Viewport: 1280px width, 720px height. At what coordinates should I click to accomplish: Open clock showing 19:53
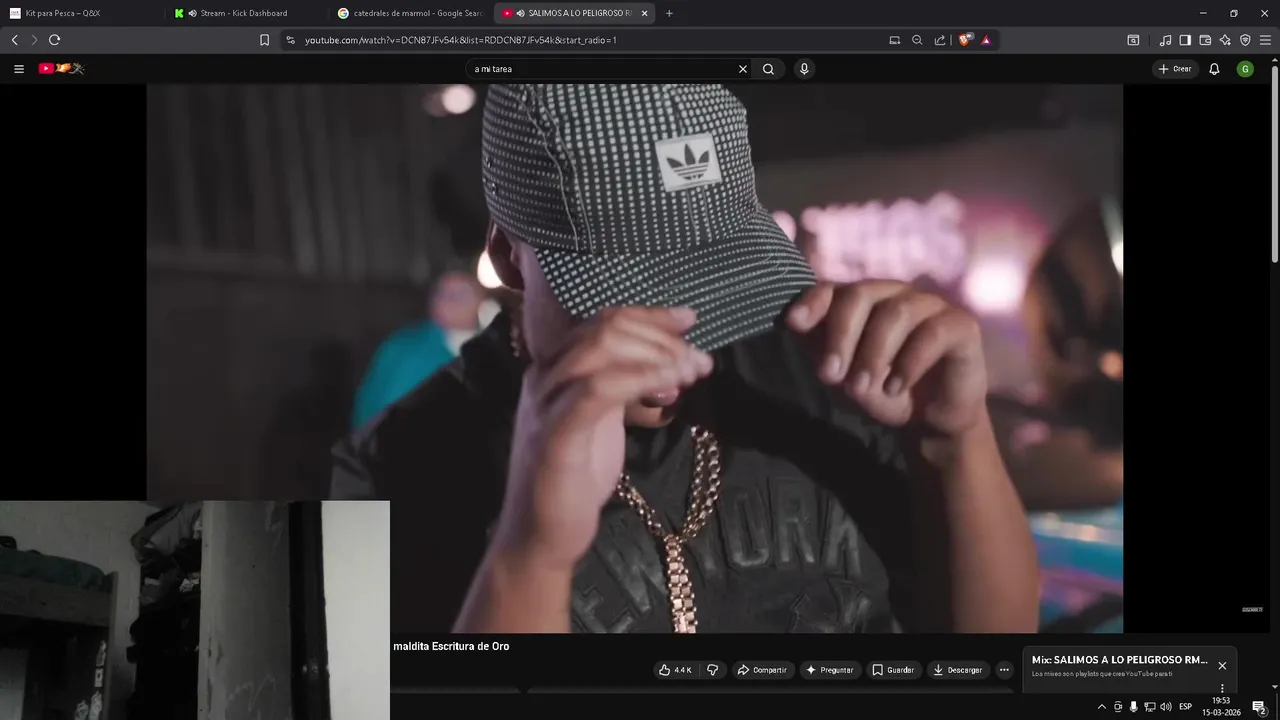[x=1221, y=706]
